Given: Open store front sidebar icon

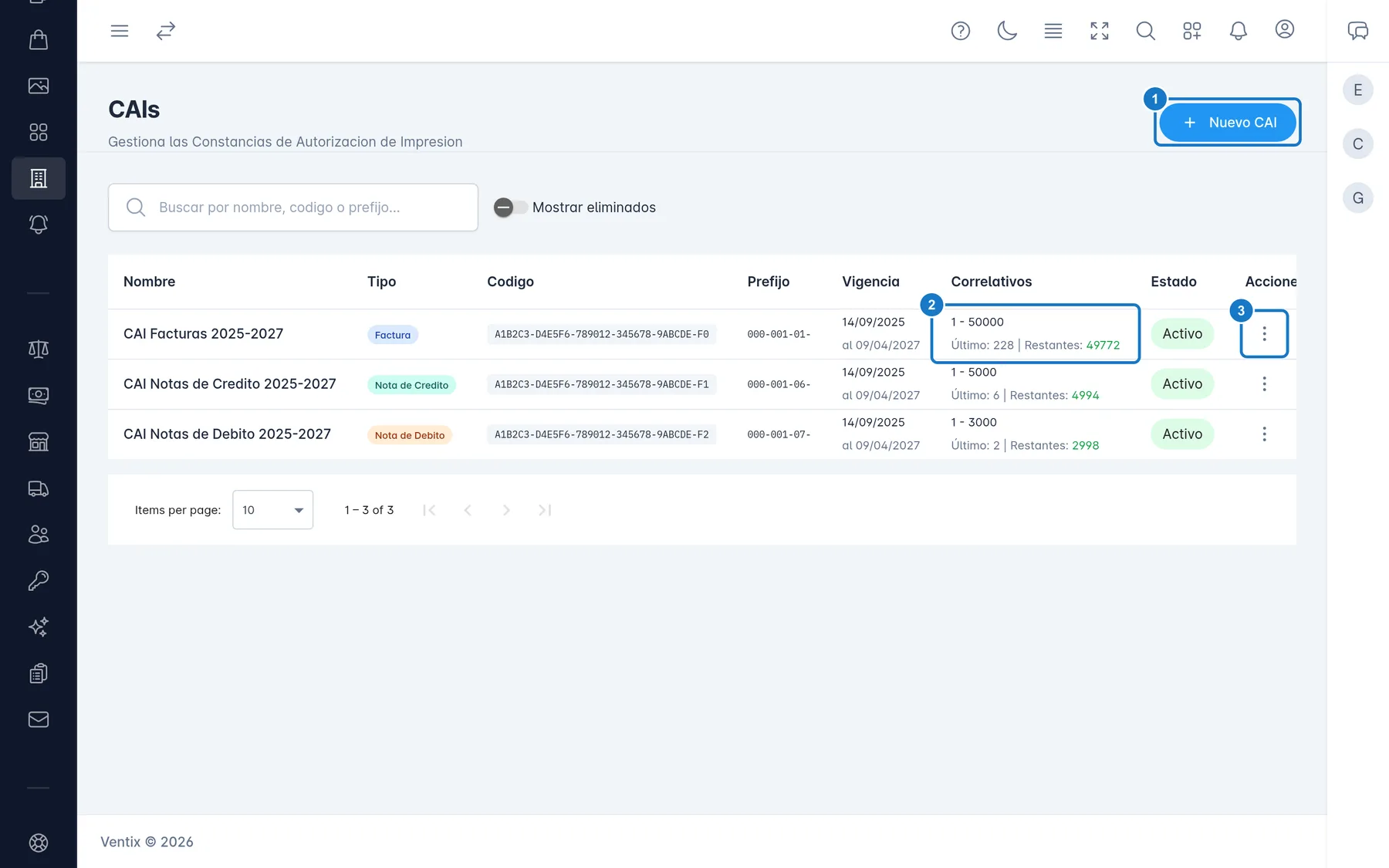Looking at the screenshot, I should click(39, 441).
